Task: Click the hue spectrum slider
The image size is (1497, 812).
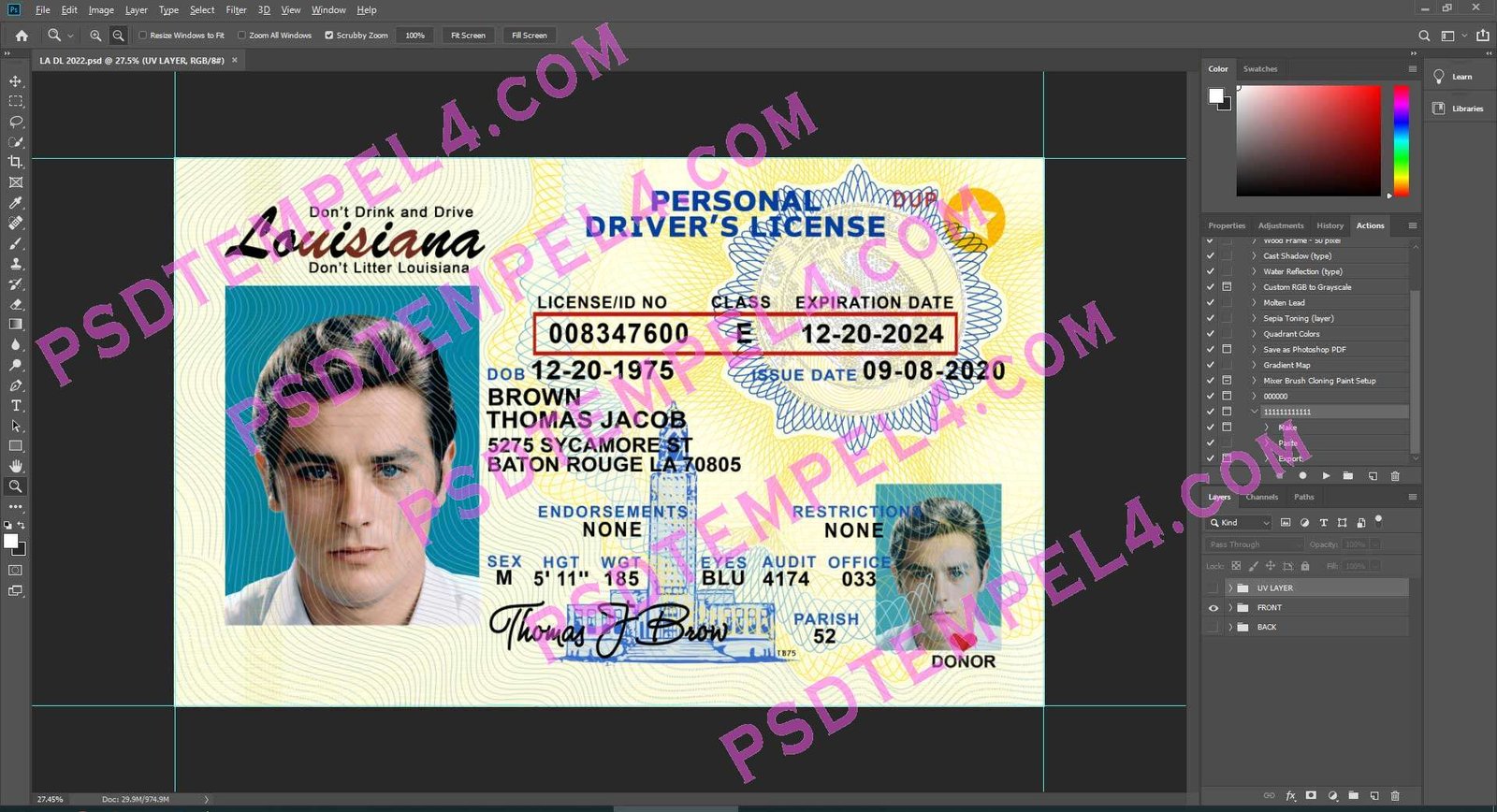Action: point(1402,141)
